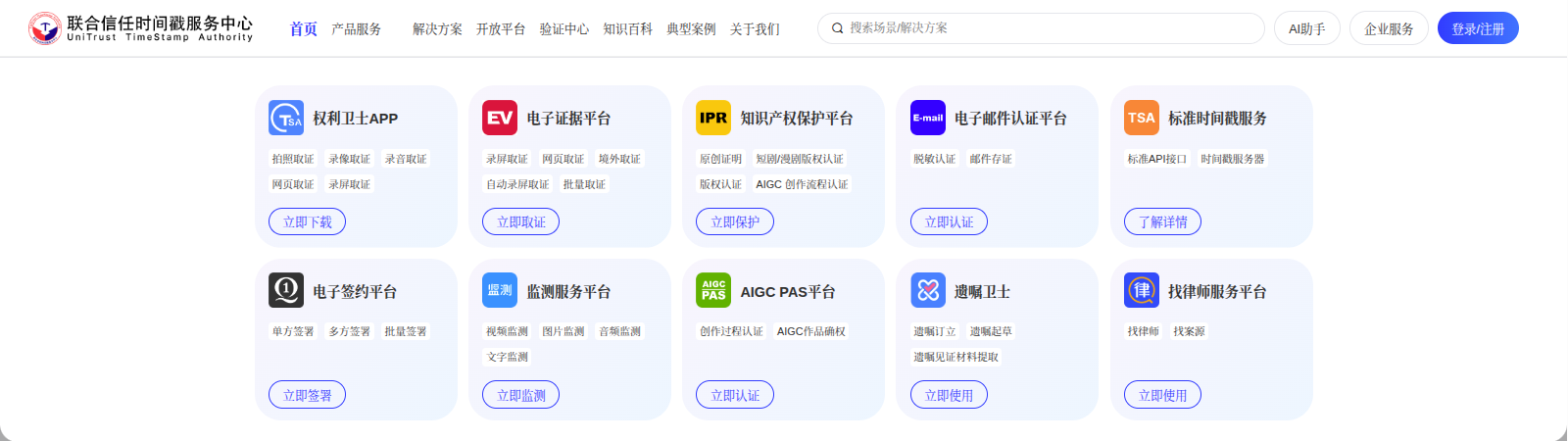Click the 短剧/漫剧版权认证 tag

(x=800, y=159)
